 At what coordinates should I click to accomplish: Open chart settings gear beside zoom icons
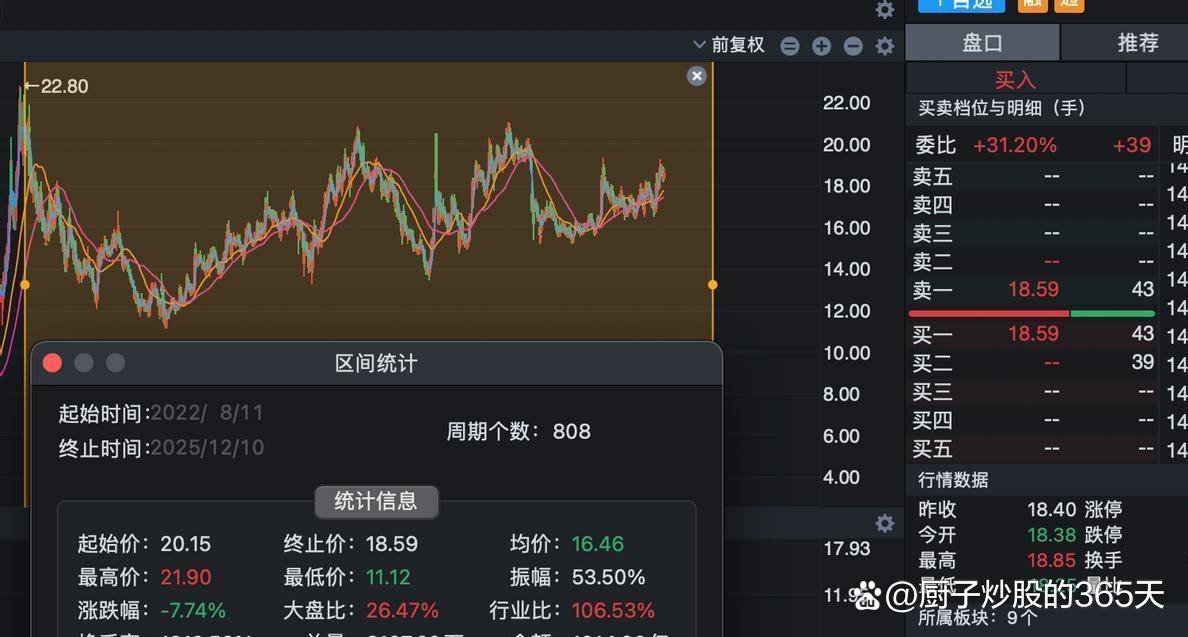coord(884,45)
